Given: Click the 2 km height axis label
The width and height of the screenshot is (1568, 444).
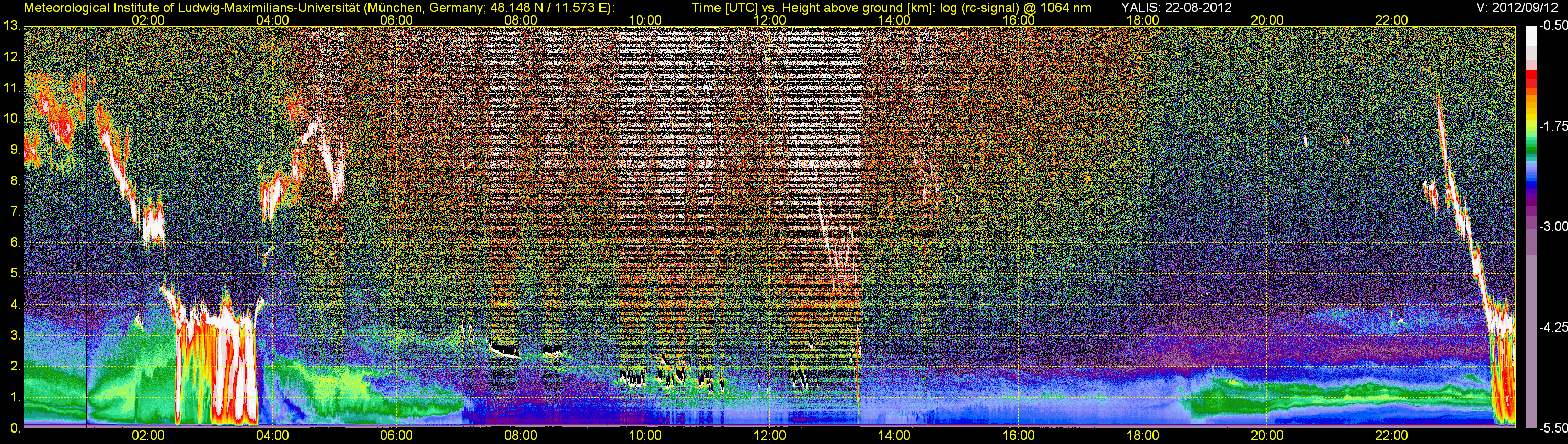Looking at the screenshot, I should click(x=15, y=366).
